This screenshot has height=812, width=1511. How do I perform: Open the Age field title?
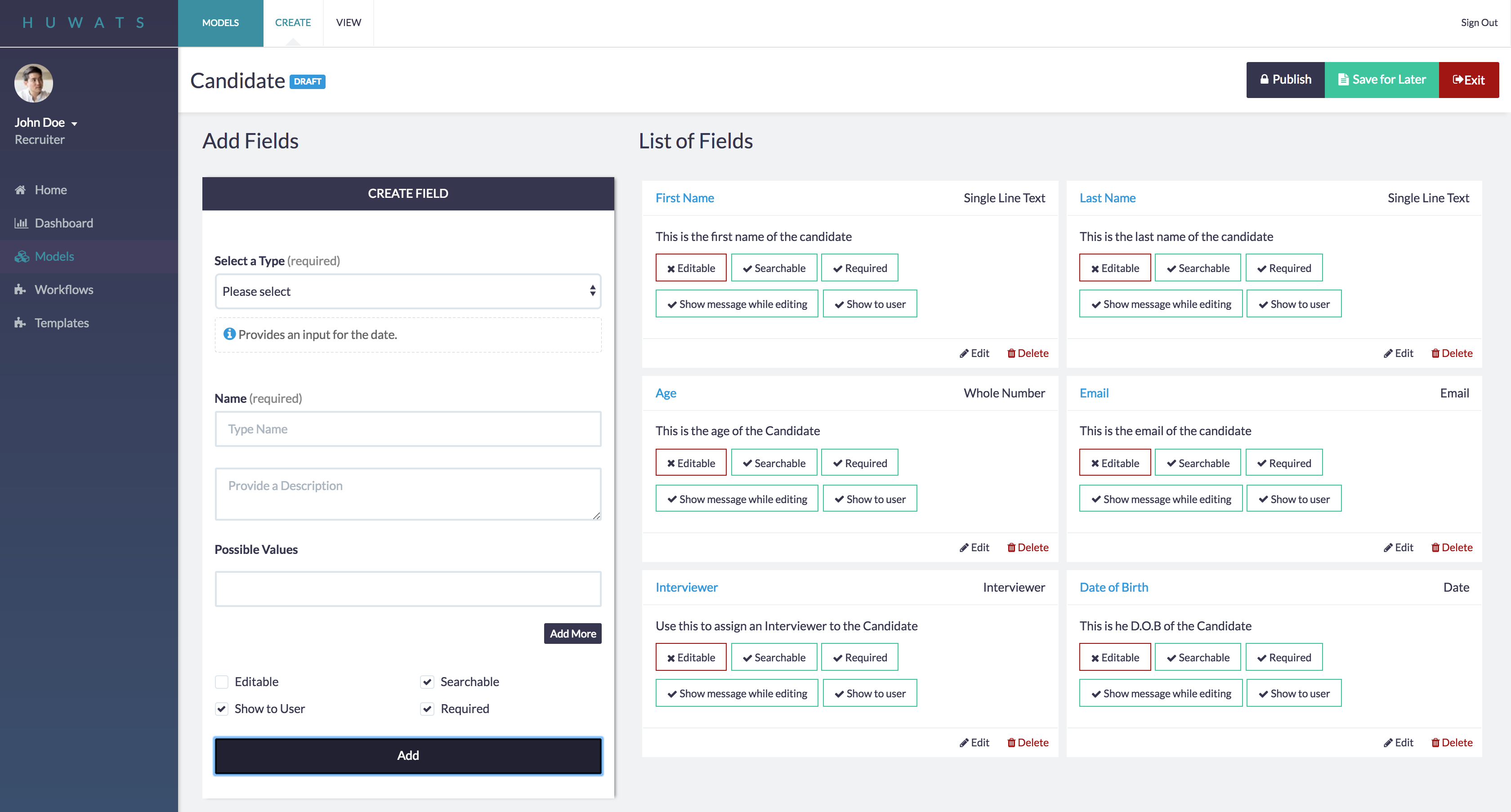666,393
